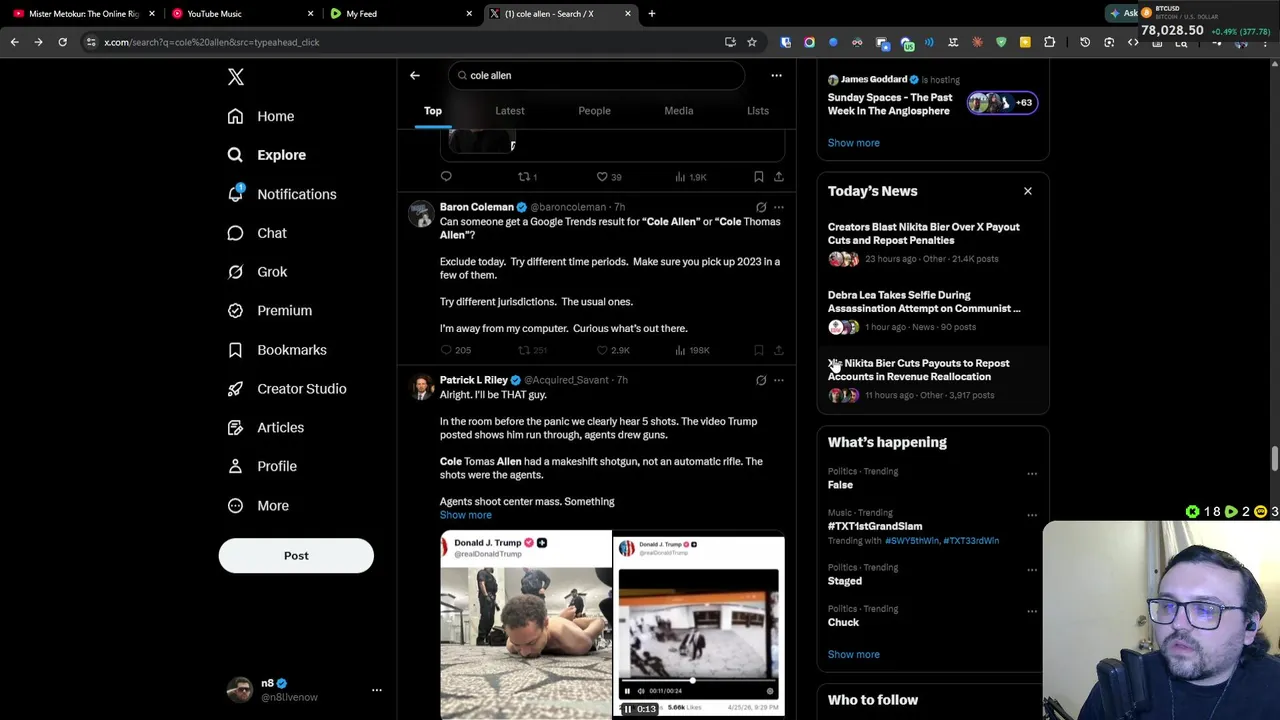This screenshot has width=1280, height=720.
Task: Open more options on Baron Coleman post
Action: click(779, 207)
